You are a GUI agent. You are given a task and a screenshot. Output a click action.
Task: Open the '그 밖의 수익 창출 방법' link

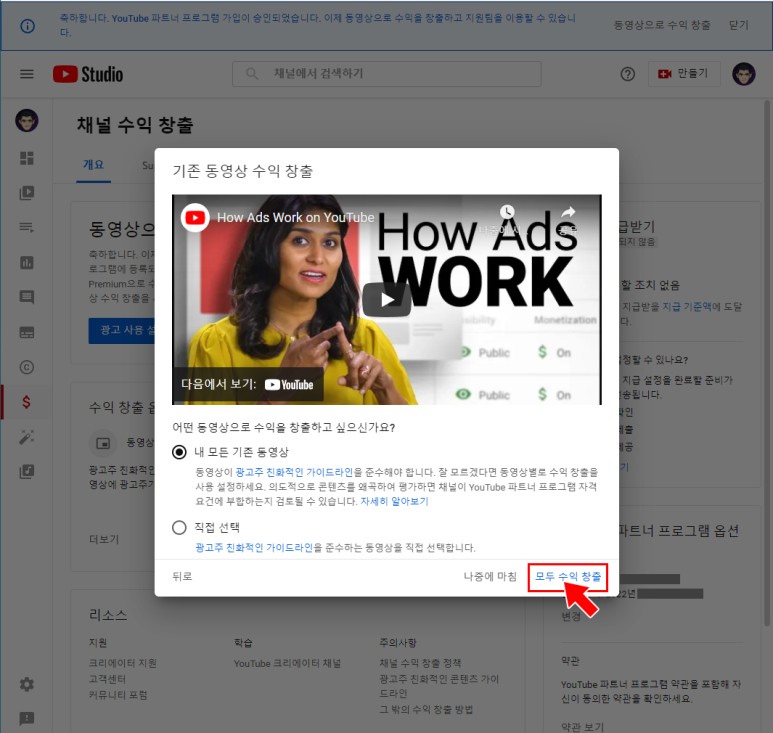pos(426,709)
